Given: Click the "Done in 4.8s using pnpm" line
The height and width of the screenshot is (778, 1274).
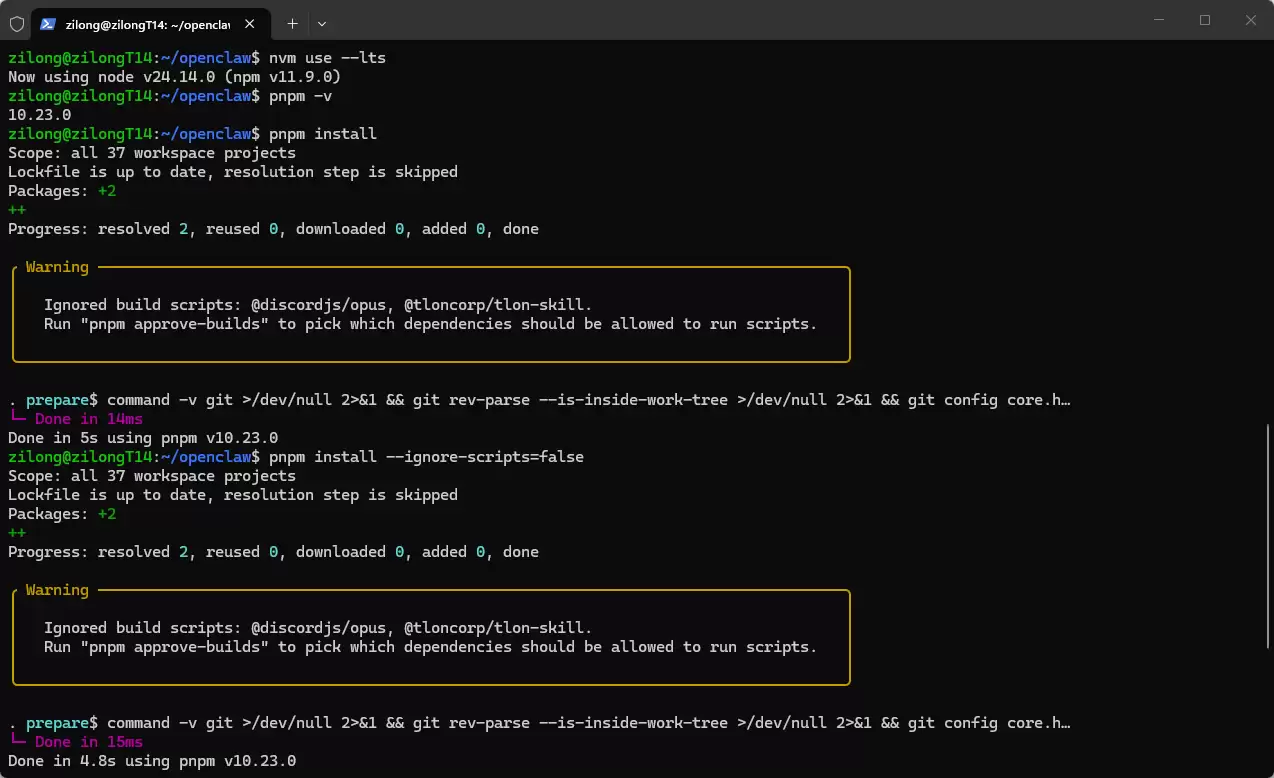Looking at the screenshot, I should coord(152,761).
